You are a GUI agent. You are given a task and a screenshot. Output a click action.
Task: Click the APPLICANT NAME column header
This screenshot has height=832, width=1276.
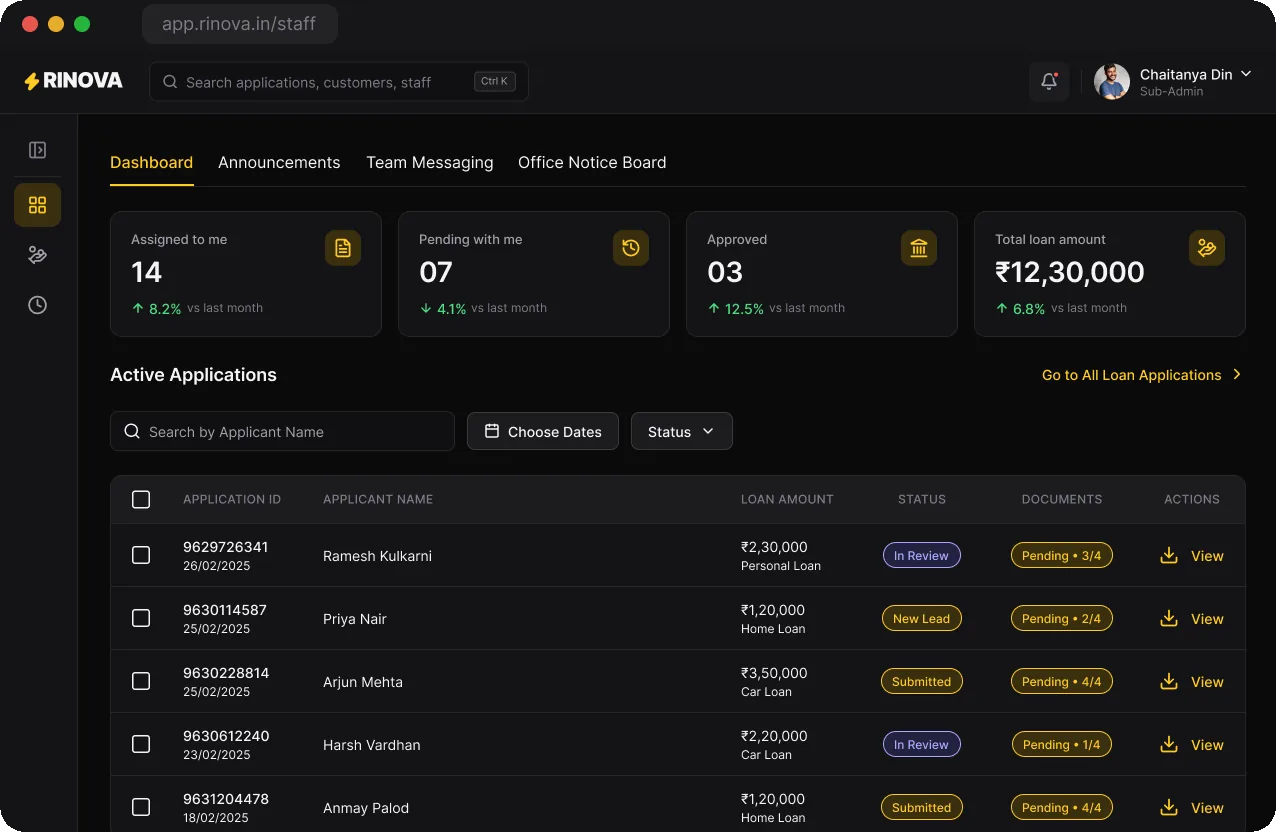(x=378, y=499)
